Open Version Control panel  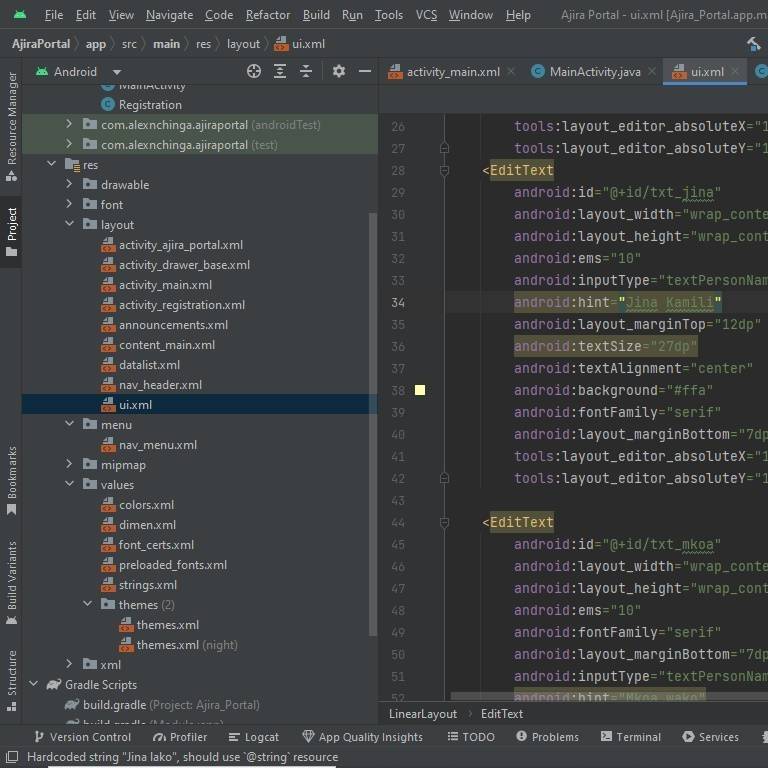click(83, 737)
